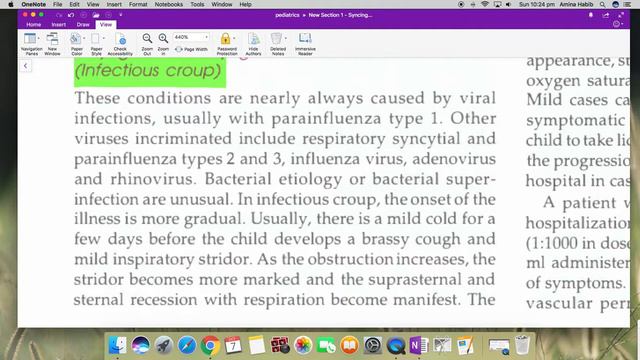Screen dimensions: 640x360
Task: Open QuickTime Player from the Dock
Action: coord(396,345)
